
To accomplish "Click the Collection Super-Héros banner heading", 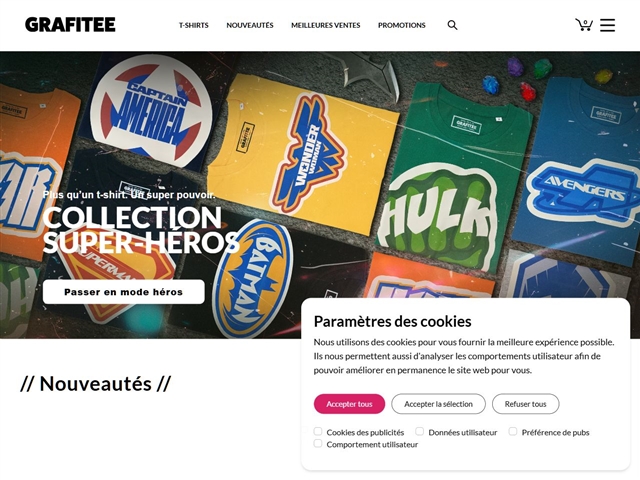I will pos(141,230).
